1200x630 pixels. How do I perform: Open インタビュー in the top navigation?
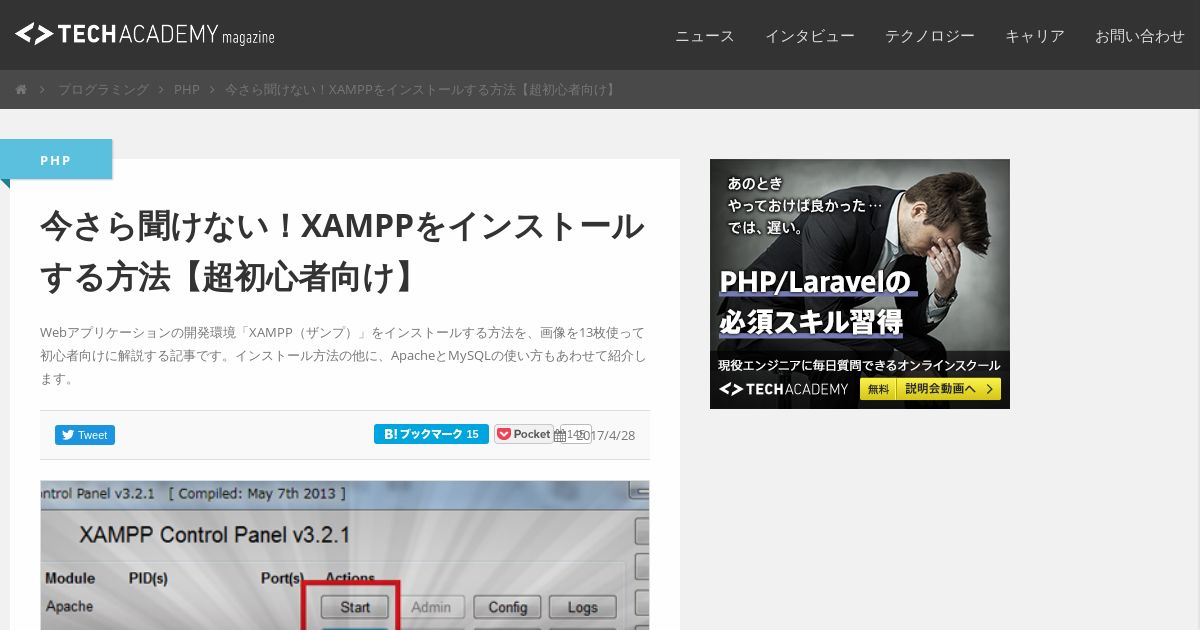coord(810,36)
